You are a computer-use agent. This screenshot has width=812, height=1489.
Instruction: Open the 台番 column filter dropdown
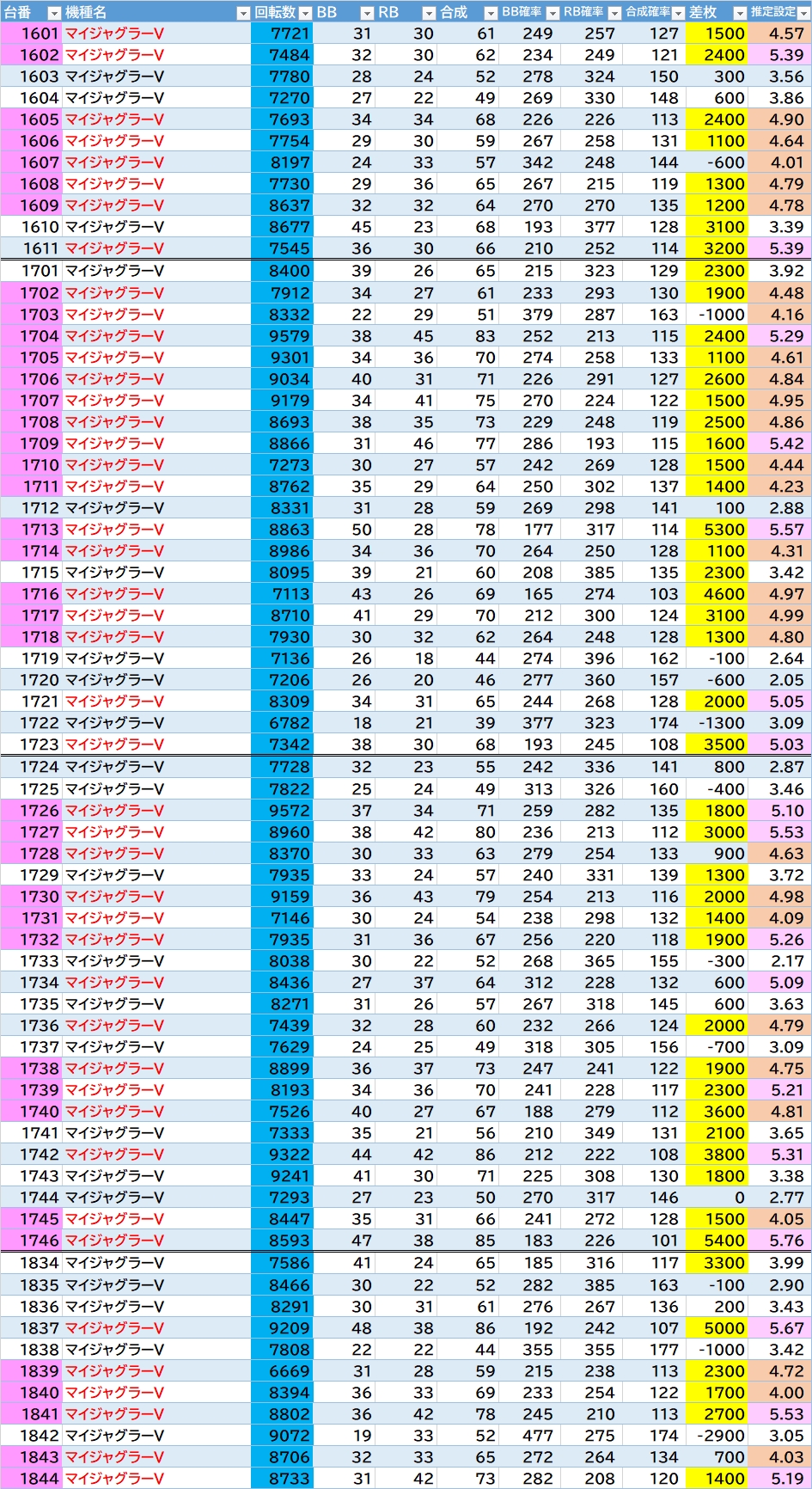(x=54, y=13)
